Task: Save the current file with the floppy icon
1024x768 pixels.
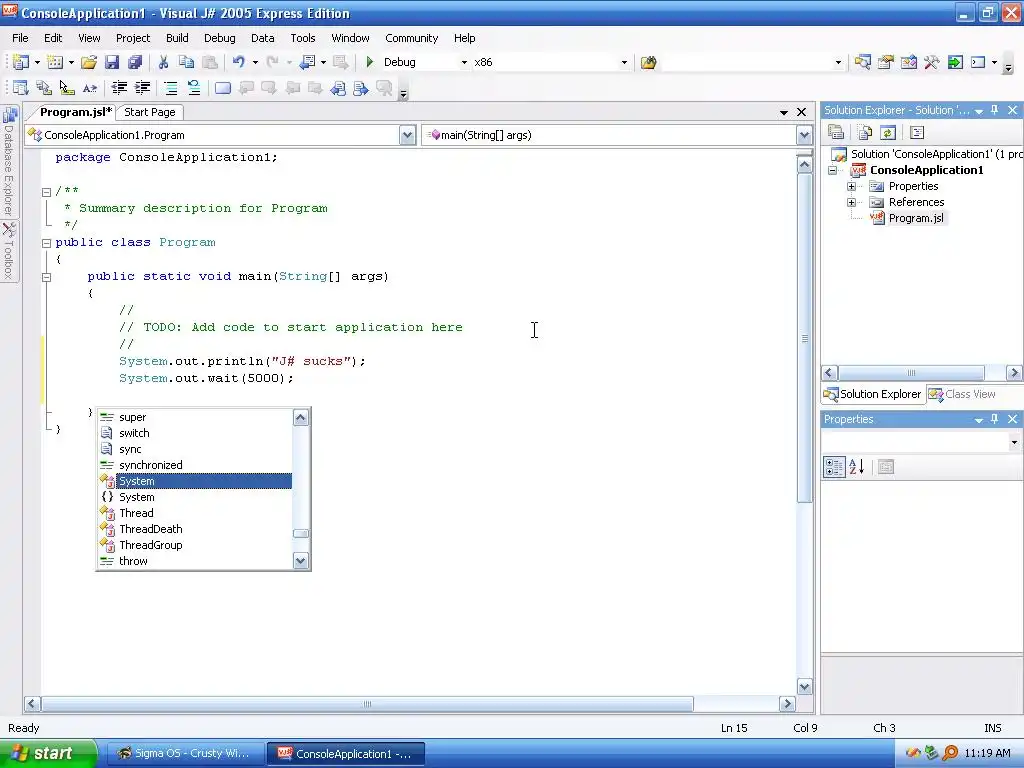Action: [x=112, y=62]
